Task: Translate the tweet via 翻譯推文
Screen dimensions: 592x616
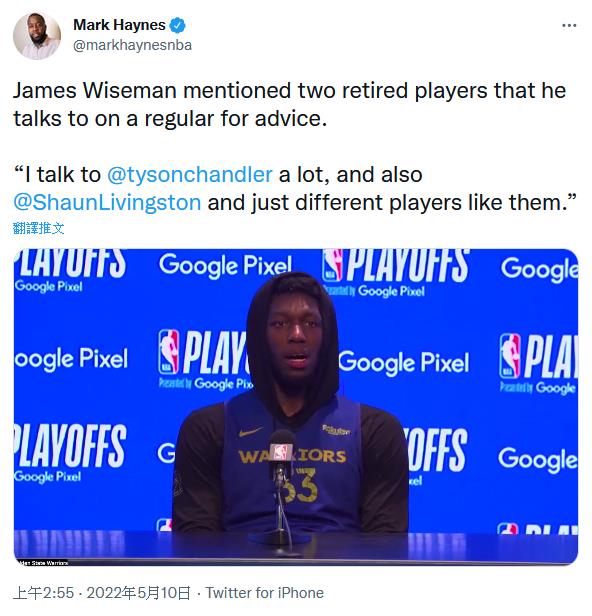Action: (38, 228)
